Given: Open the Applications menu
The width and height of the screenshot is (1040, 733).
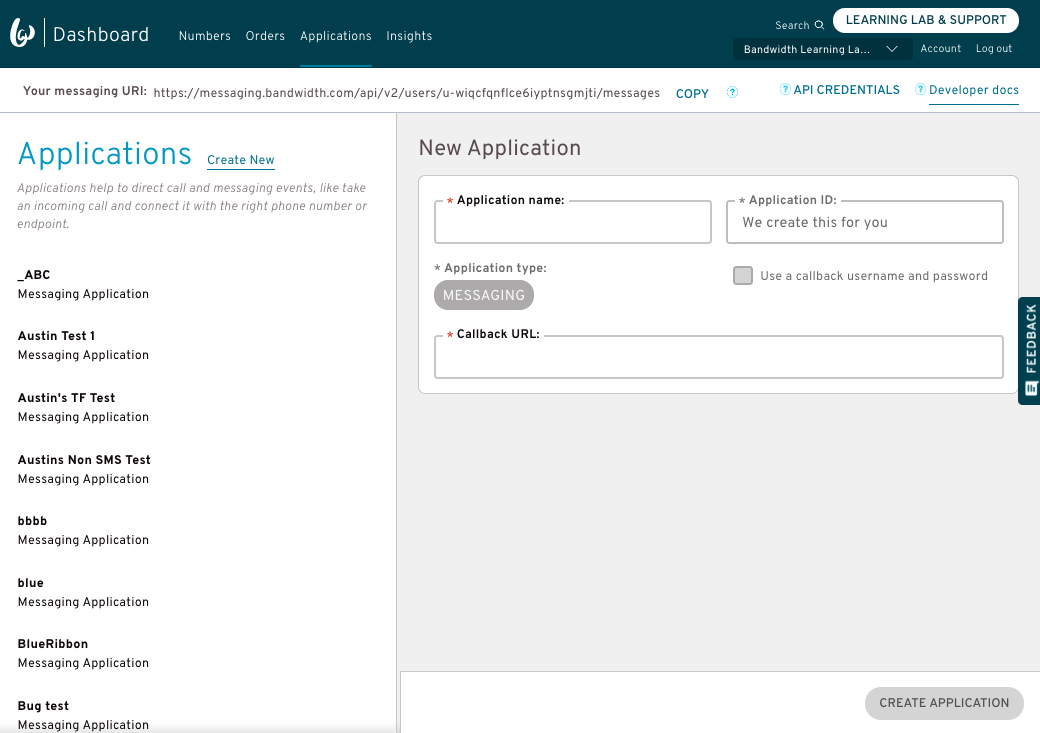Looking at the screenshot, I should (336, 36).
